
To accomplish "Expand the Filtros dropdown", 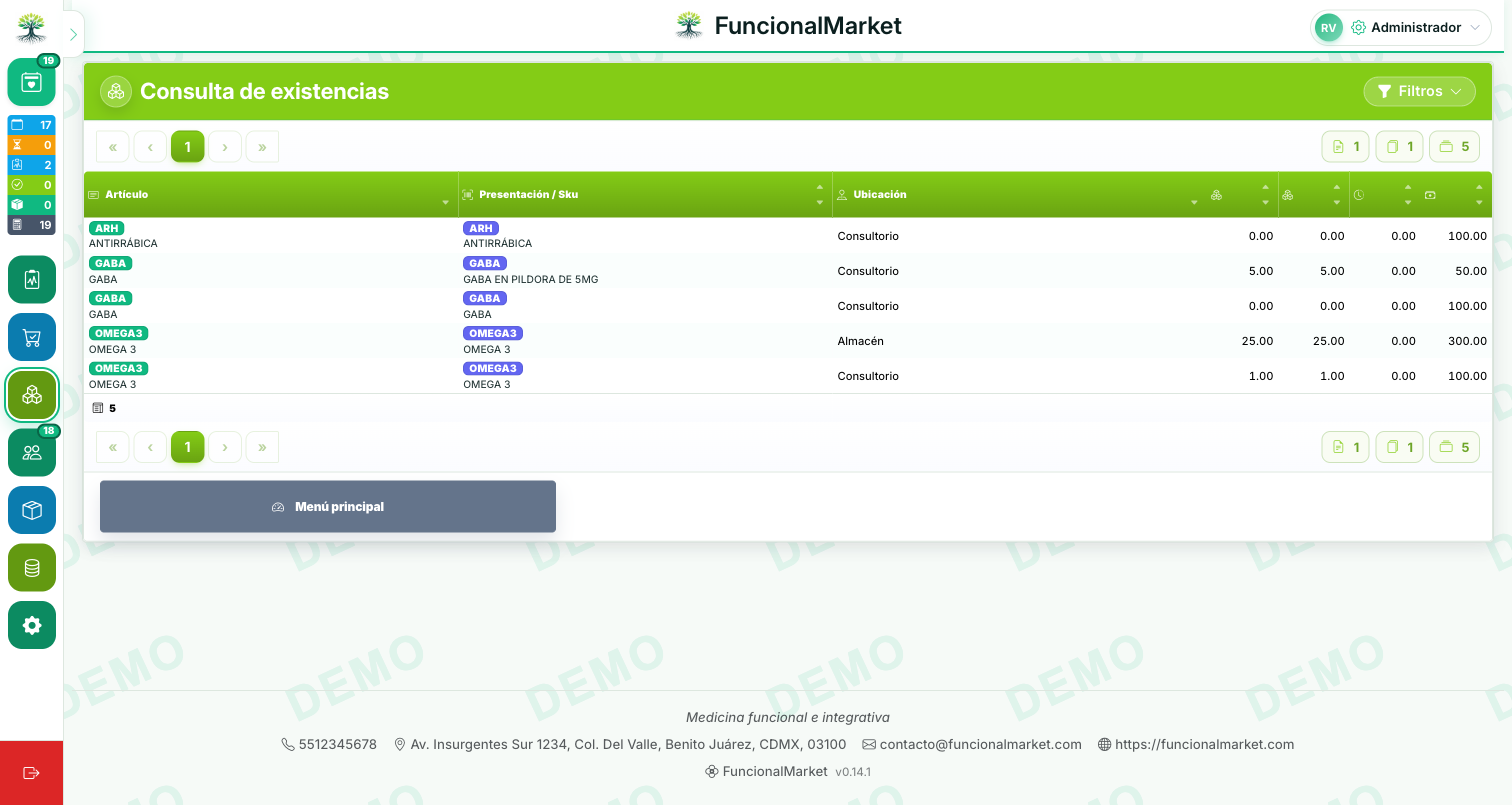I will pyautogui.click(x=1420, y=91).
